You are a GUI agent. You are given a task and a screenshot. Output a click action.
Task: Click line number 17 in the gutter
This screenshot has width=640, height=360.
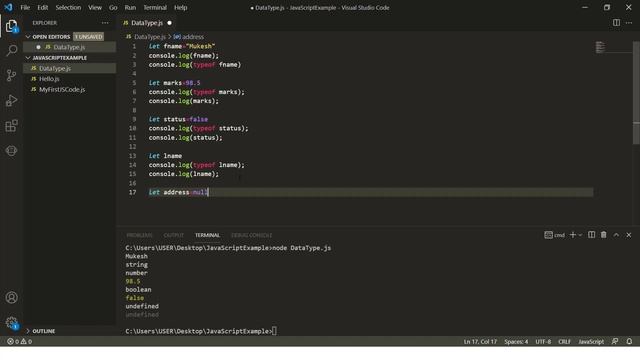133,192
